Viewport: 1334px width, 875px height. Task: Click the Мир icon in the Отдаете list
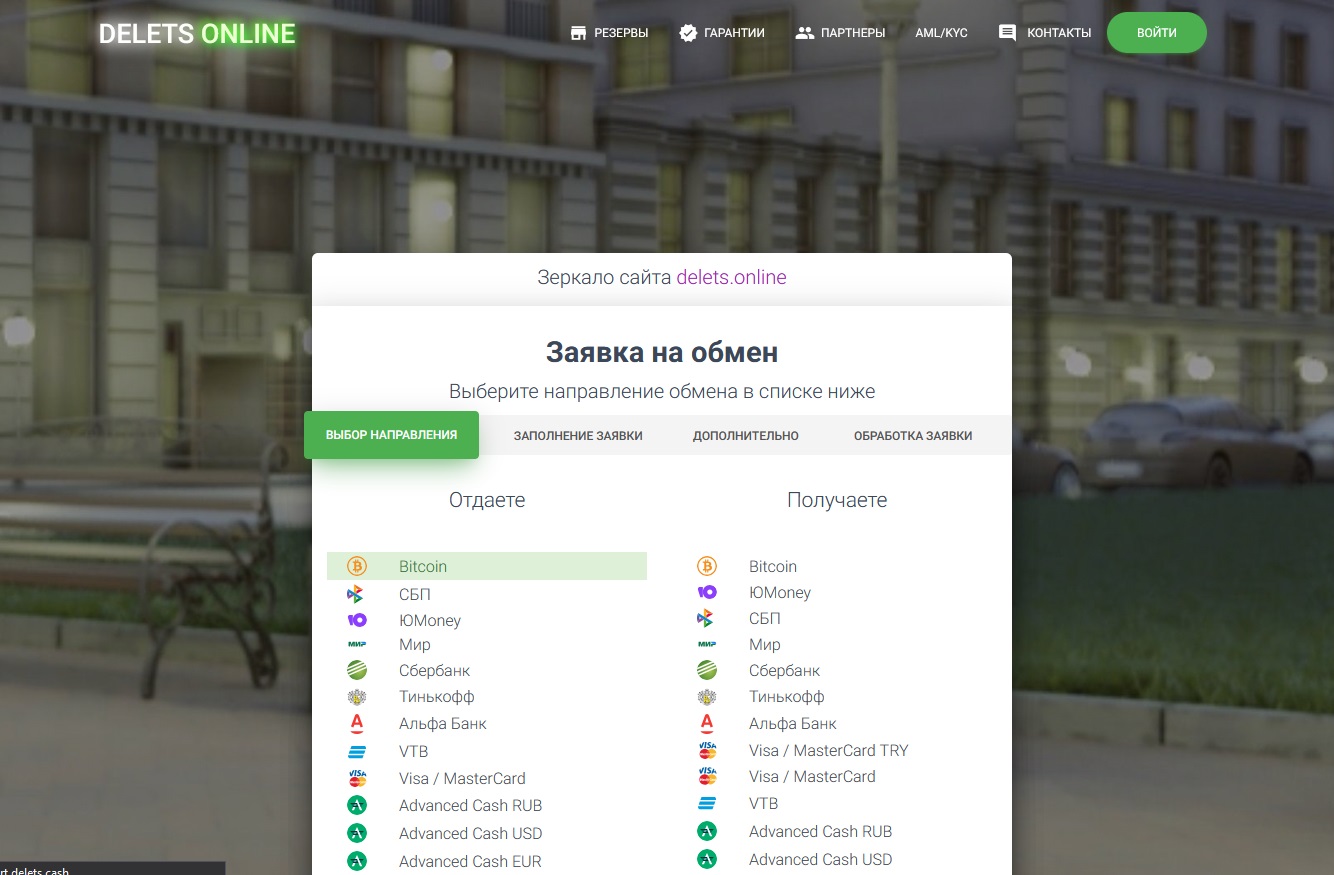click(357, 645)
